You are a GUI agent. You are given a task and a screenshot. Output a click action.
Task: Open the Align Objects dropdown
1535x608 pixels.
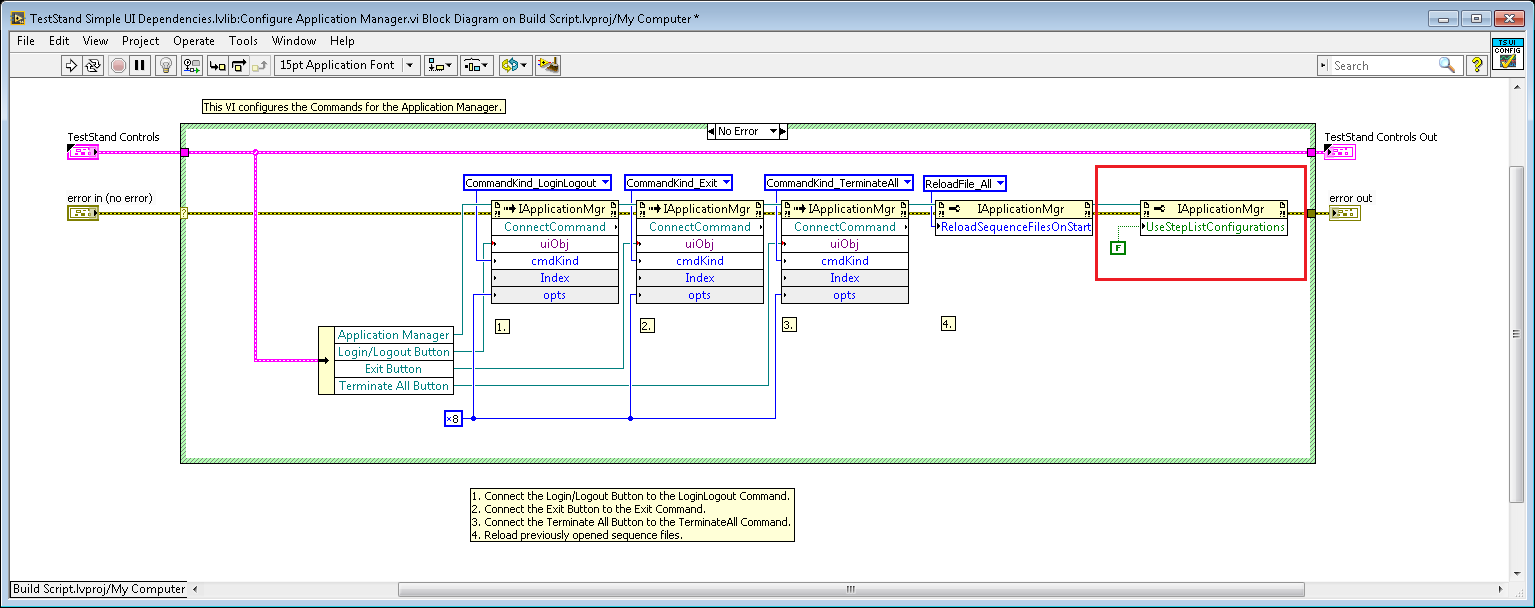coord(439,65)
